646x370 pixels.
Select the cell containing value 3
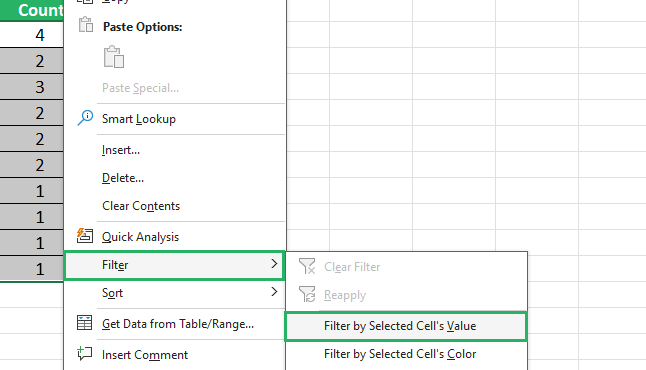(x=31, y=87)
